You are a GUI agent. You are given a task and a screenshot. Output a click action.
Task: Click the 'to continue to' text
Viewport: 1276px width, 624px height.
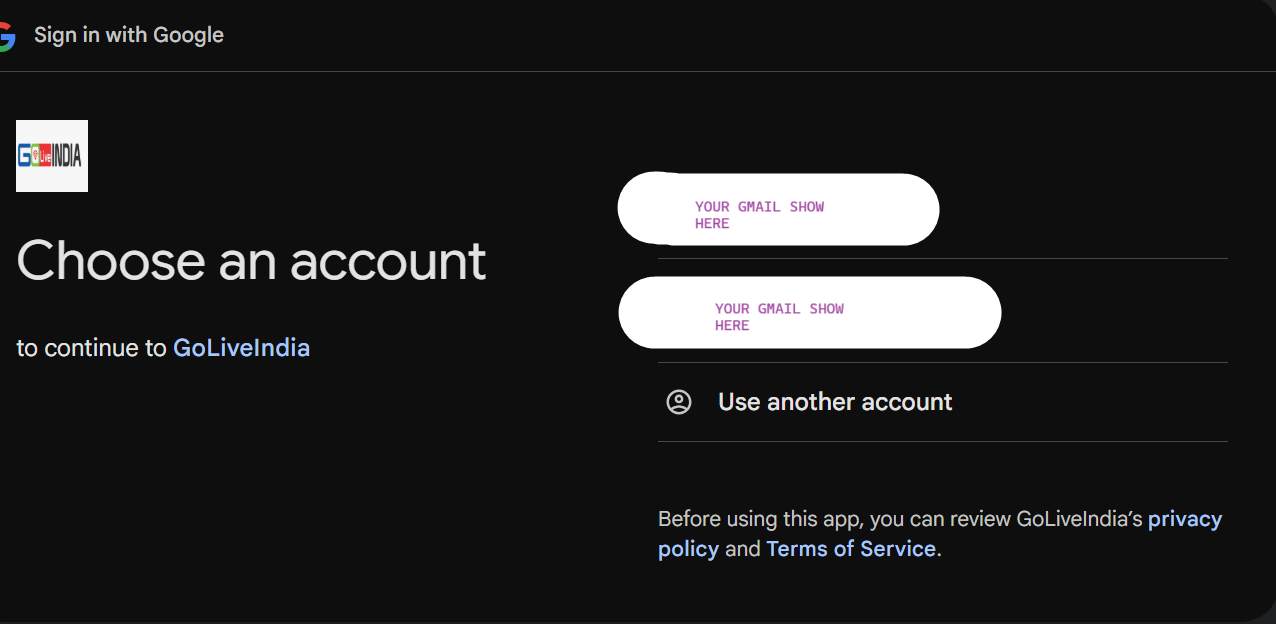pyautogui.click(x=91, y=348)
